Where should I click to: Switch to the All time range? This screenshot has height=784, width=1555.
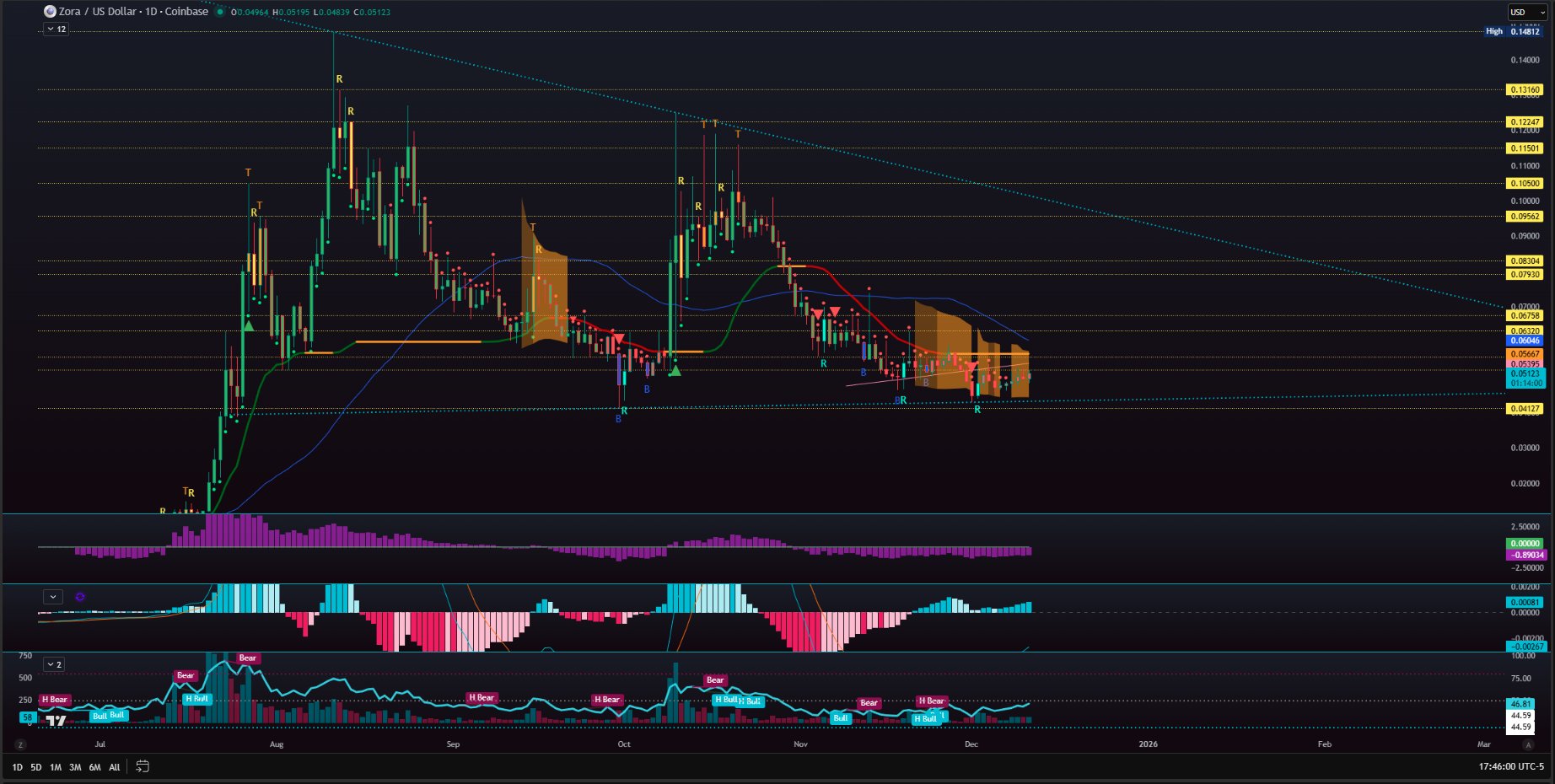pyautogui.click(x=115, y=767)
